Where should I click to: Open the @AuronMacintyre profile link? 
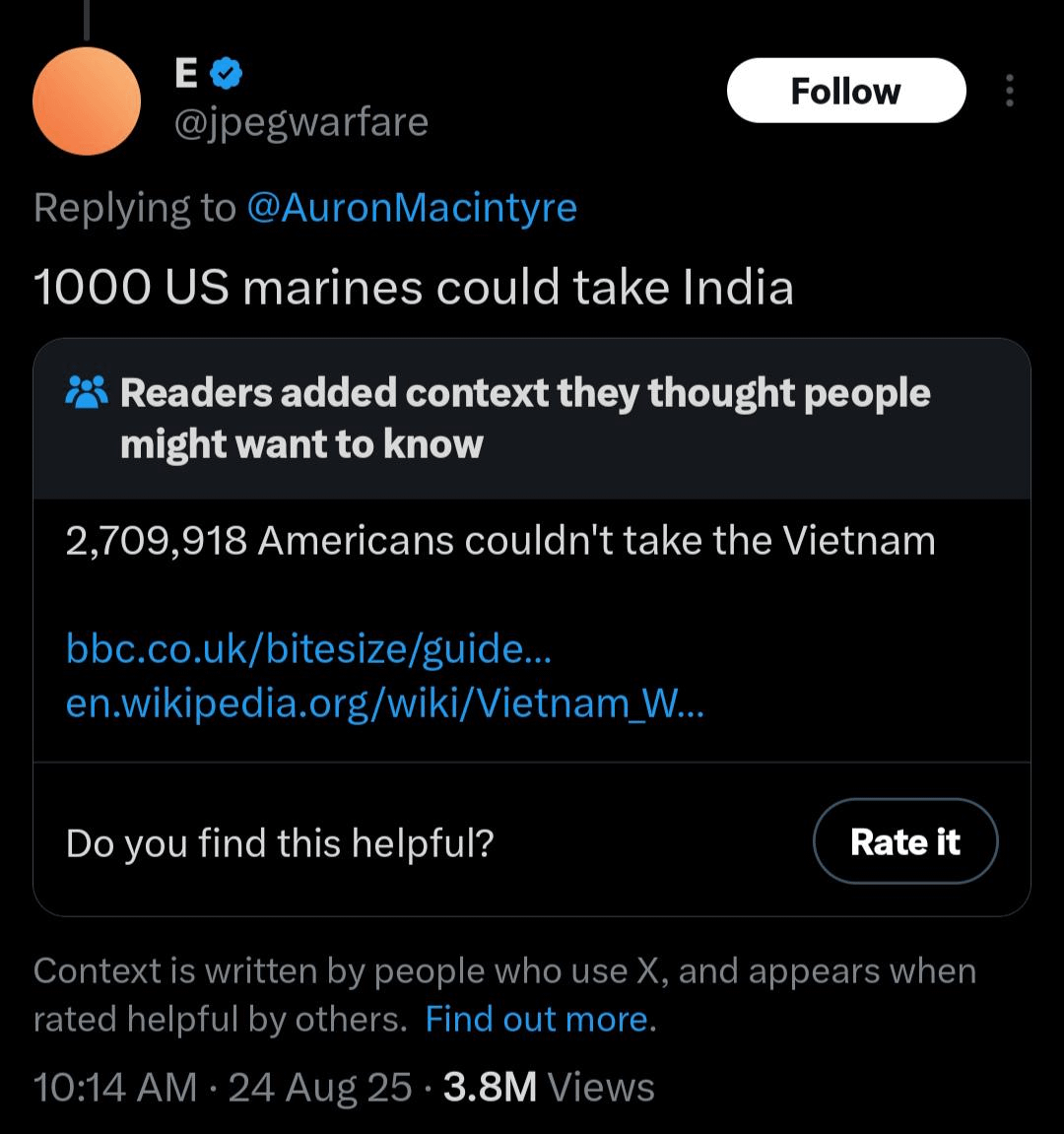412,208
